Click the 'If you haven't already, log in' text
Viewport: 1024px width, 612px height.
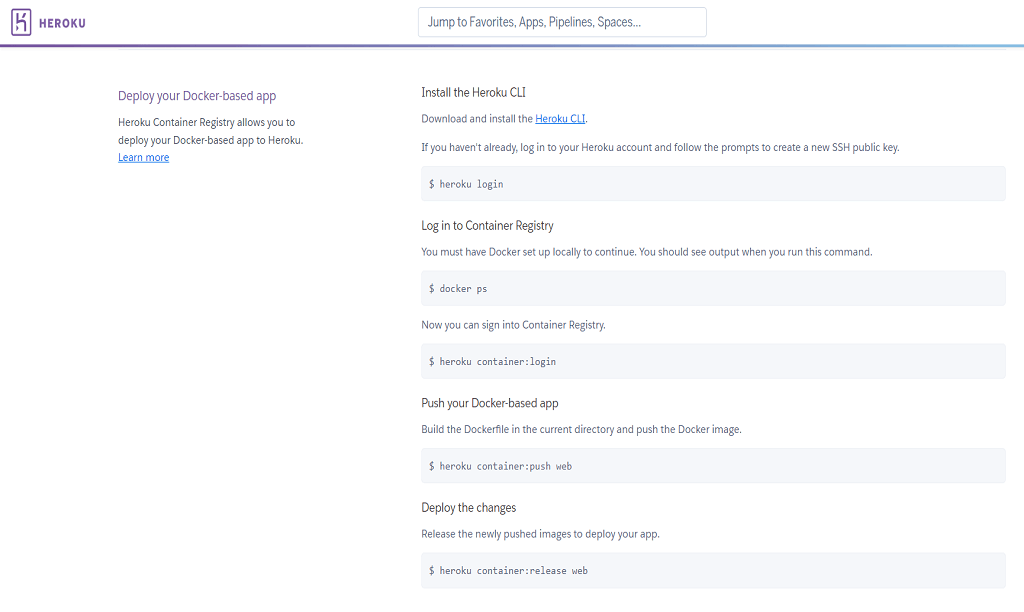click(660, 148)
